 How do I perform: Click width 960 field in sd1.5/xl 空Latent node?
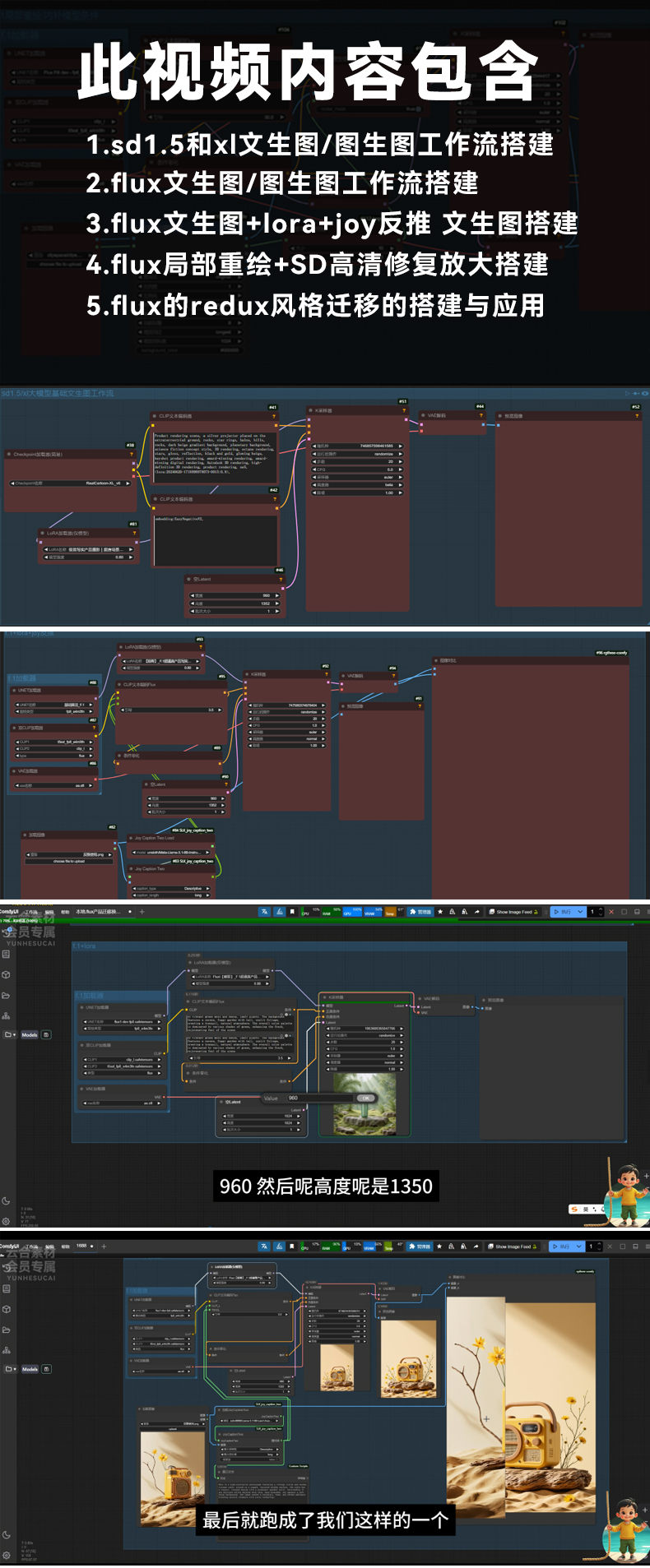coord(235,595)
